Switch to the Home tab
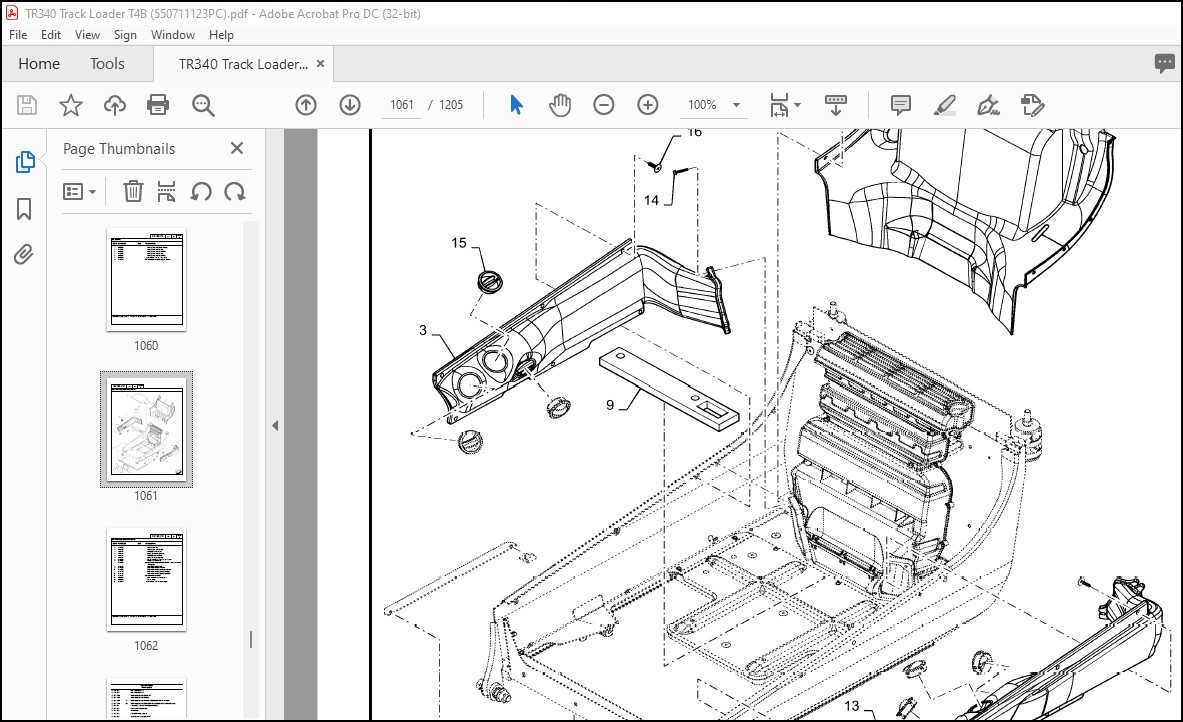This screenshot has width=1183, height=722. tap(39, 63)
